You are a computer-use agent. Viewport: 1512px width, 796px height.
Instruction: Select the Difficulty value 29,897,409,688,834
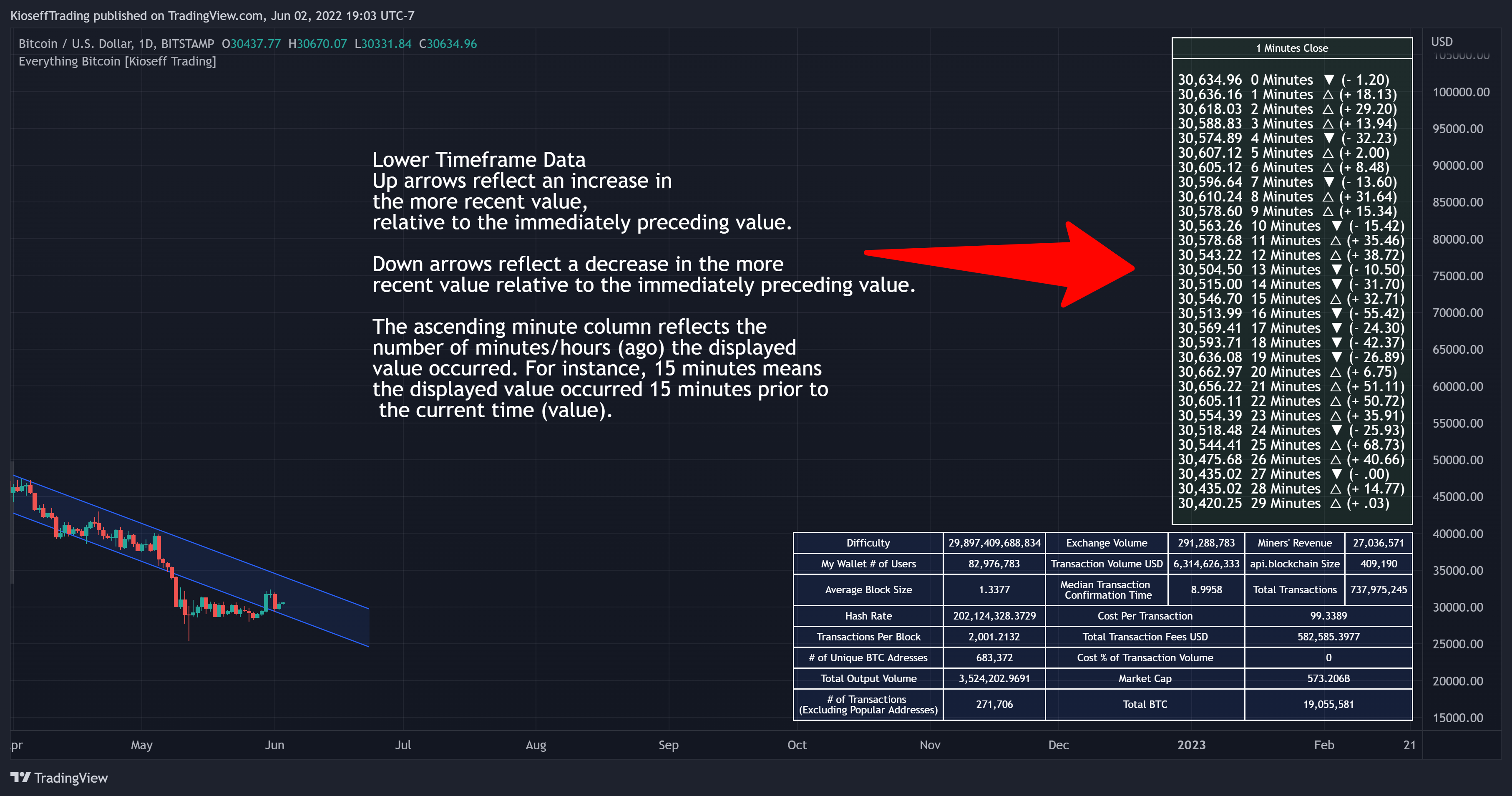point(994,543)
